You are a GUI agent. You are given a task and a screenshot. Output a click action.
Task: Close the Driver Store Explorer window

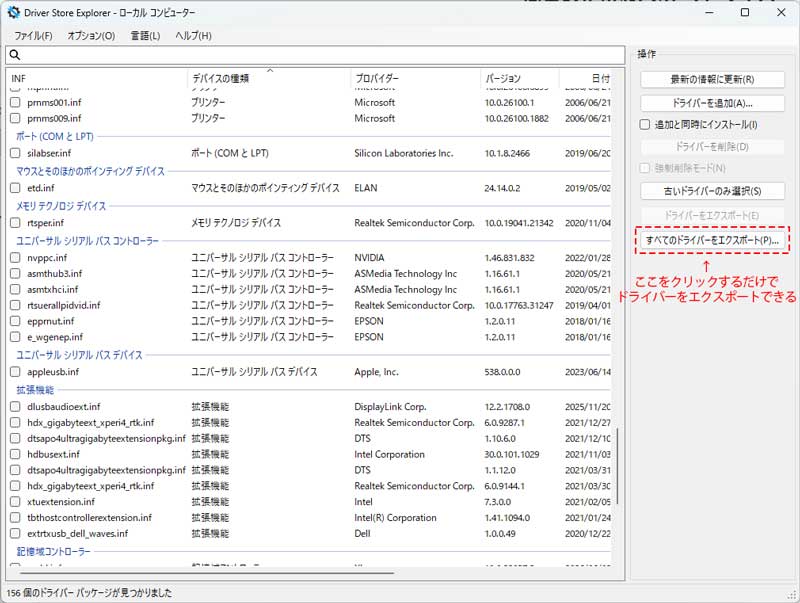tap(781, 12)
